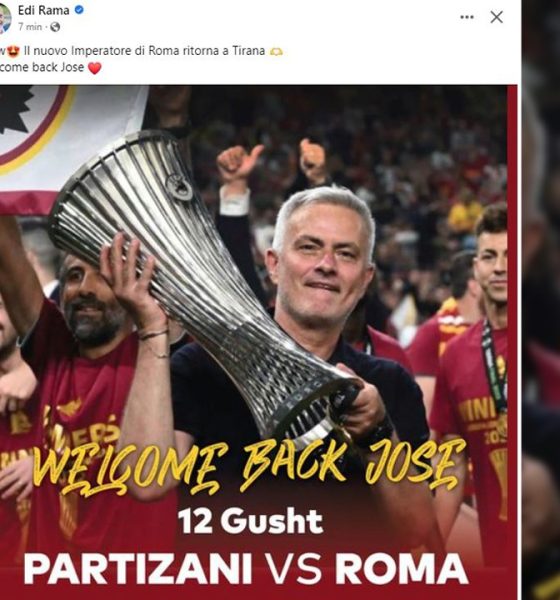Viewport: 560px width, 600px height.
Task: Click the heart-eyes emoji in the post
Action: coord(13,51)
